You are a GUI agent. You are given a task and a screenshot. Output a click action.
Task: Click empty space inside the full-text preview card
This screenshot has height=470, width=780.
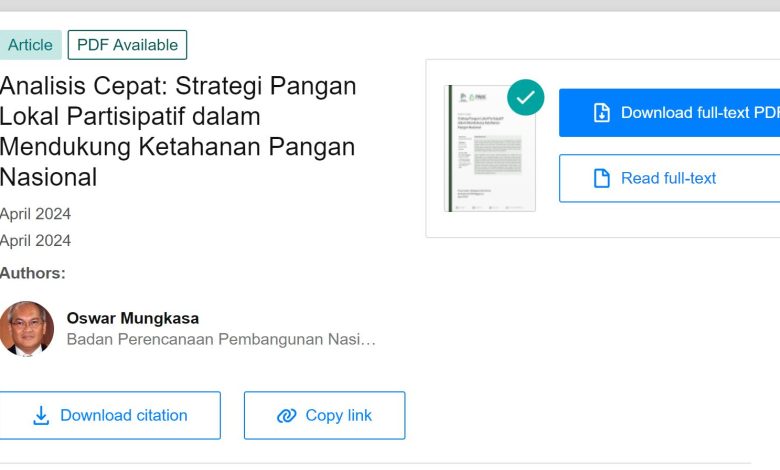click(x=660, y=222)
